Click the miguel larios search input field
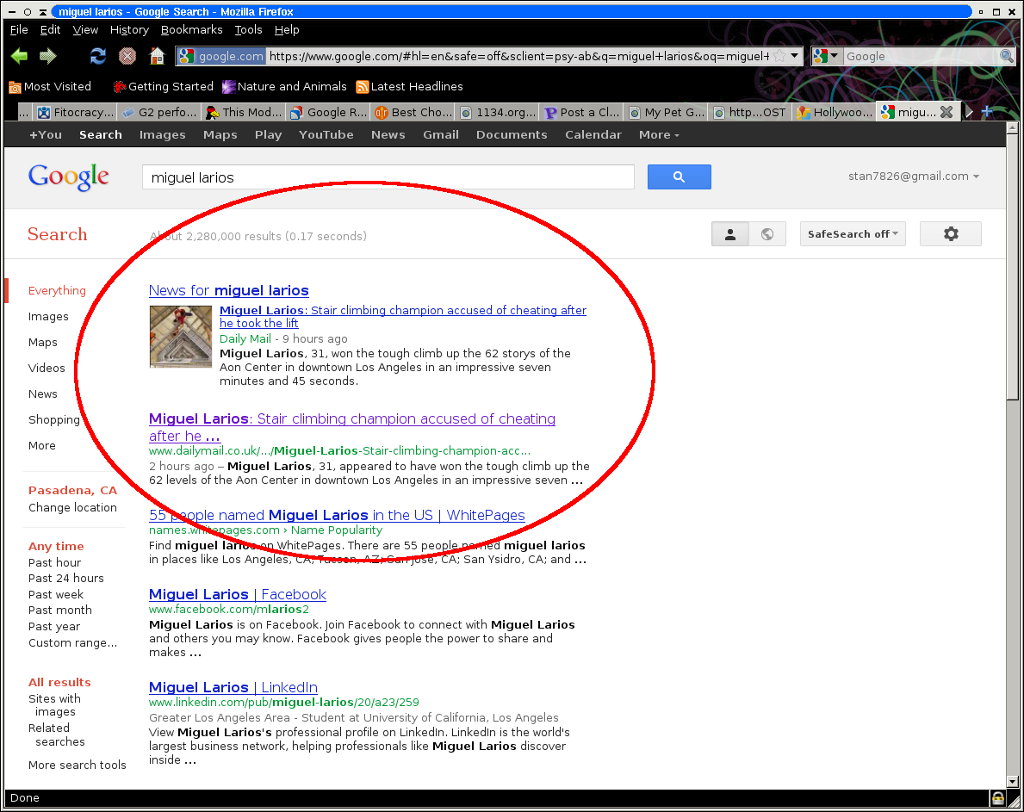The image size is (1024, 812). (x=388, y=177)
